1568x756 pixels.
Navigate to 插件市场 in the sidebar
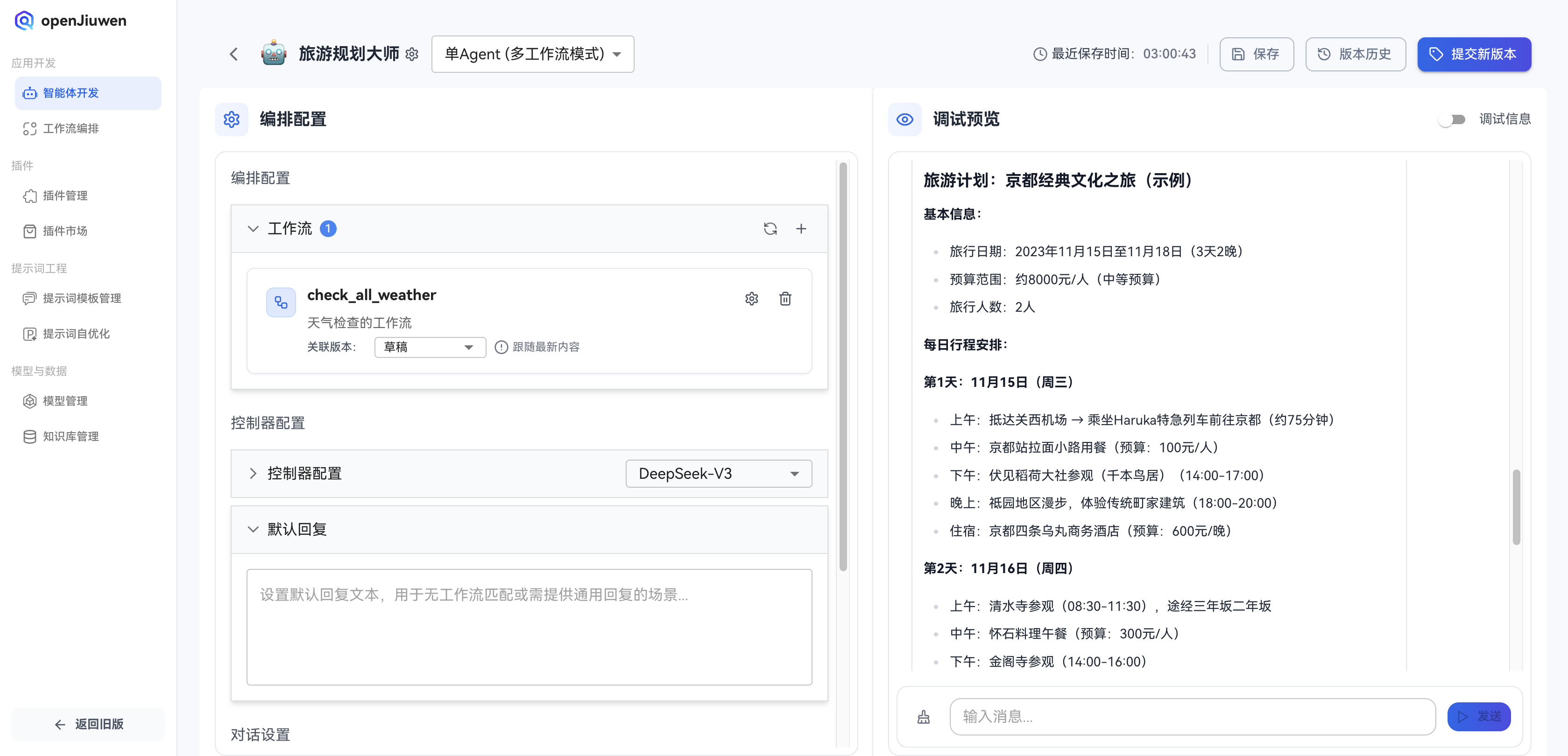(x=64, y=231)
